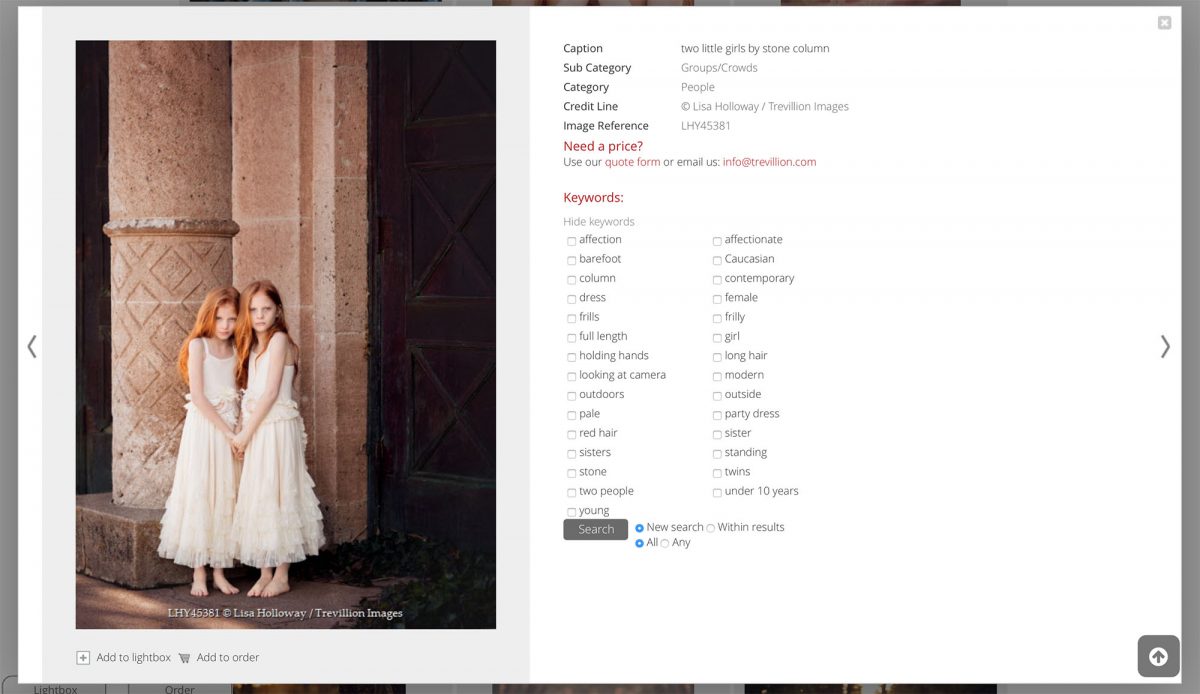Go to previous image with left arrow
Viewport: 1200px width, 694px height.
(32, 346)
